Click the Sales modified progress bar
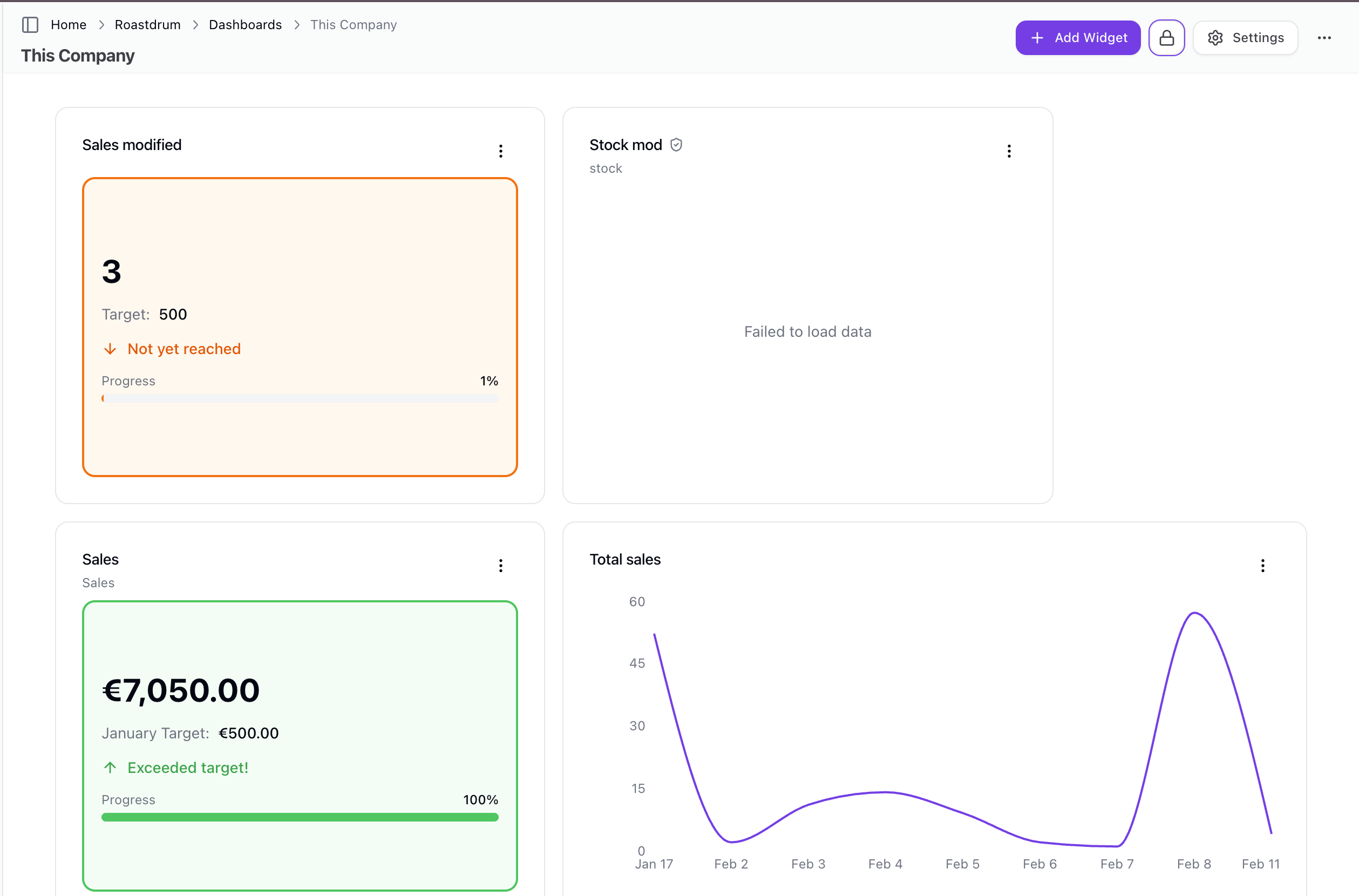This screenshot has height=896, width=1359. pos(300,398)
